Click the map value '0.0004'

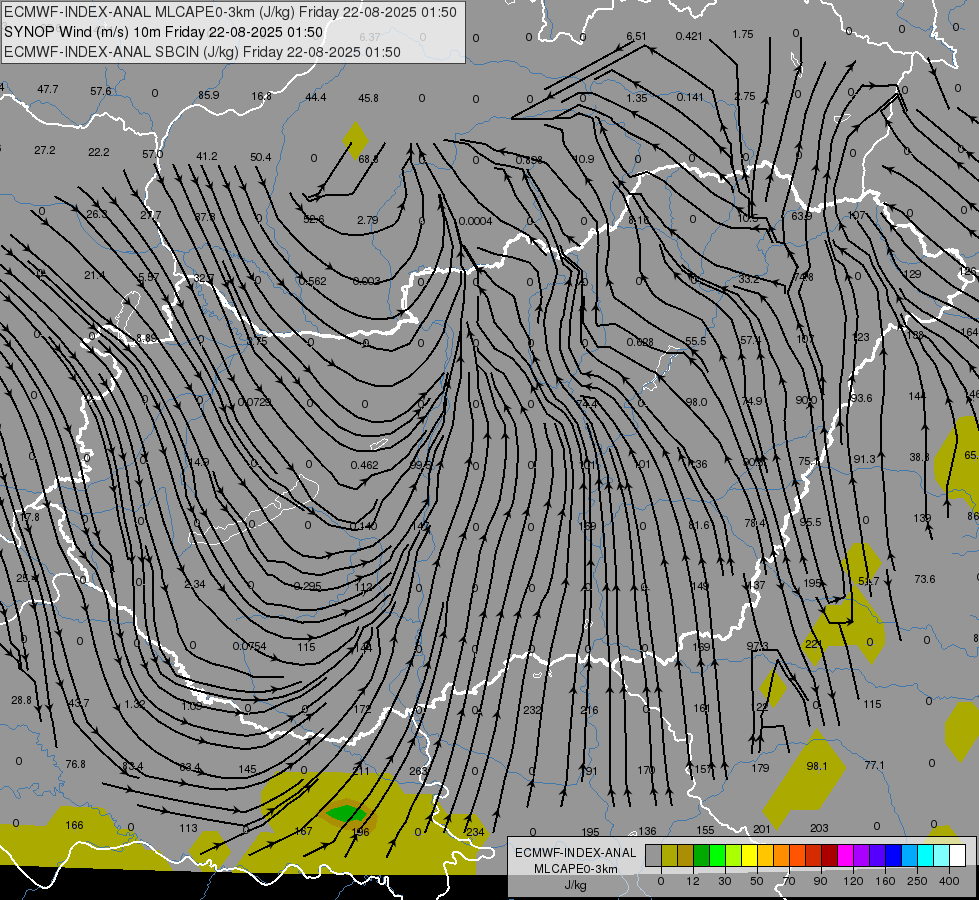476,221
